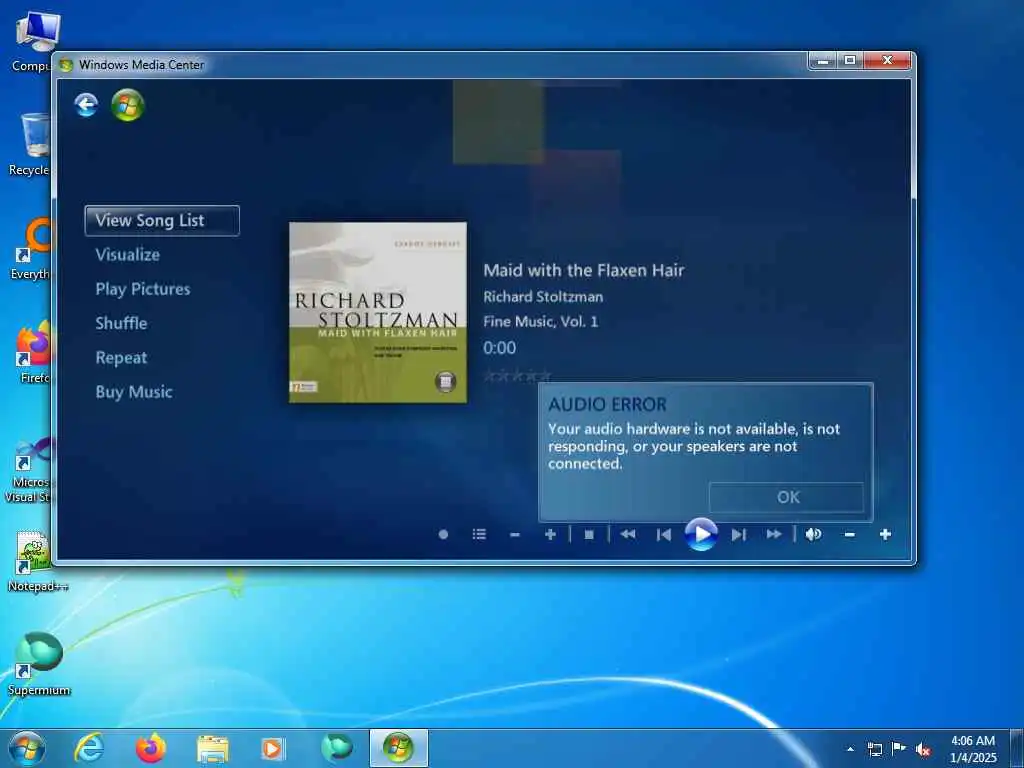Decrease volume with the minus button
The width and height of the screenshot is (1024, 768).
pos(850,534)
